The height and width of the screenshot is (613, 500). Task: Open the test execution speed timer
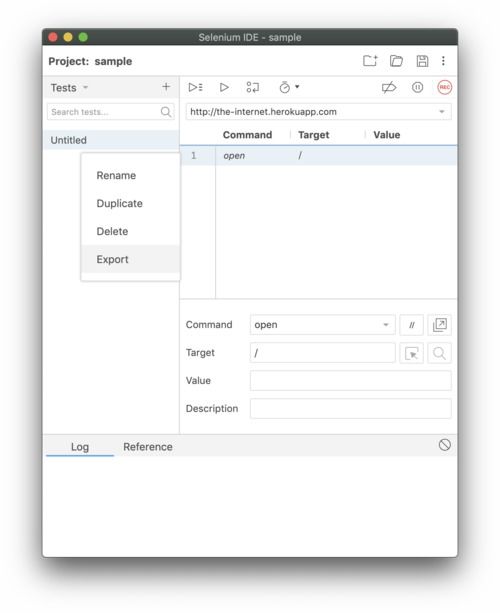[289, 87]
